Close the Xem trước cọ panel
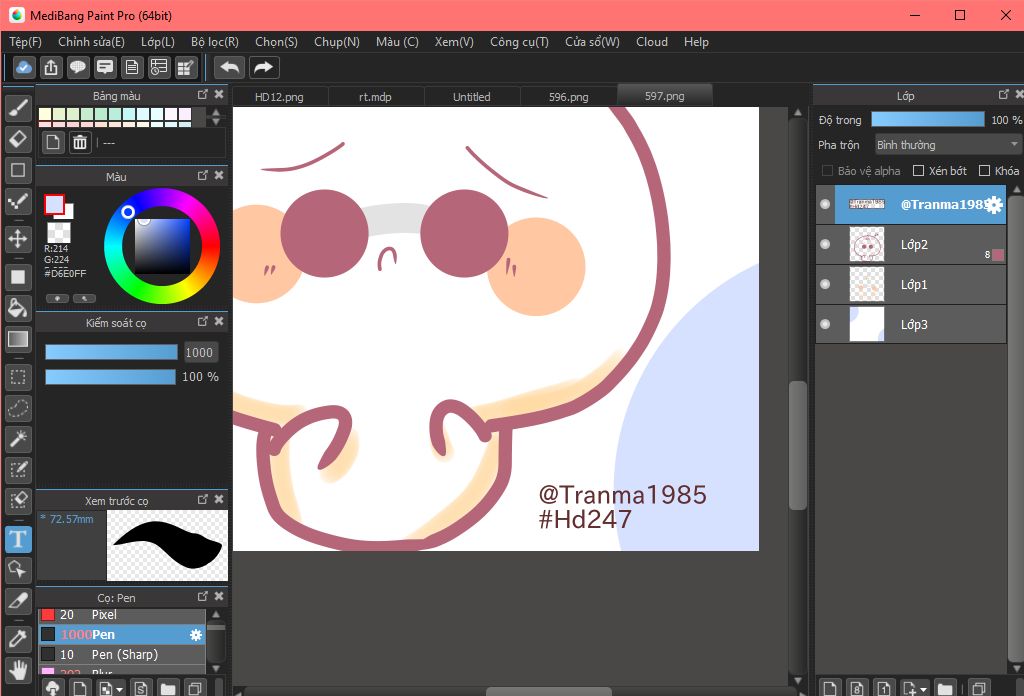The image size is (1024, 696). pyautogui.click(x=219, y=499)
